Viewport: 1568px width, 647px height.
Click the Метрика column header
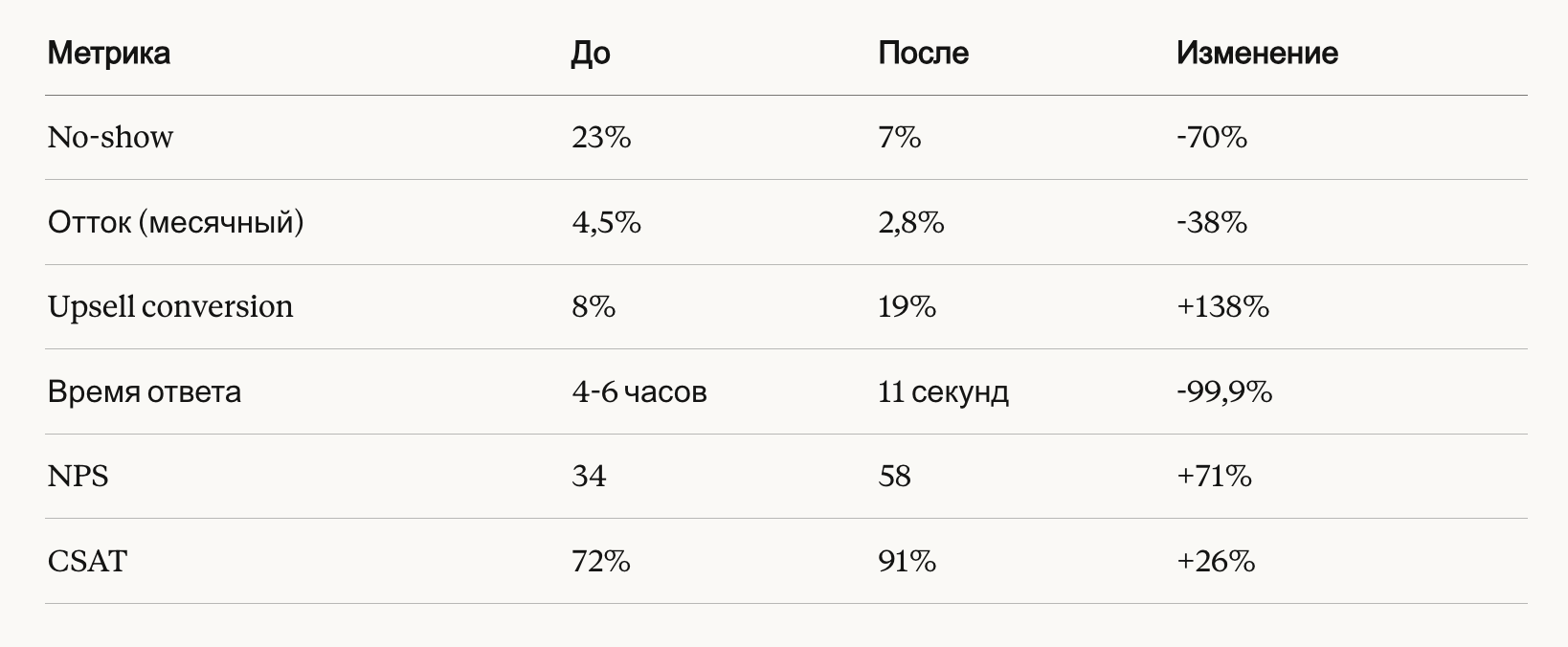pos(108,53)
